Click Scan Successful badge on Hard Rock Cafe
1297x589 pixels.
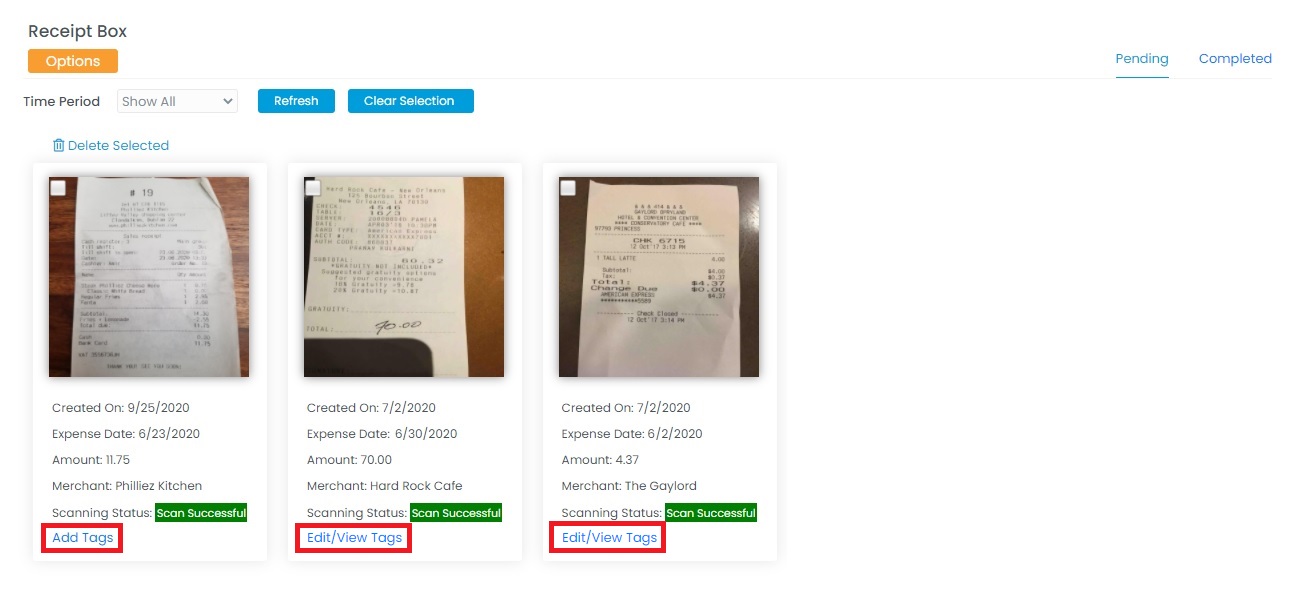pos(456,513)
